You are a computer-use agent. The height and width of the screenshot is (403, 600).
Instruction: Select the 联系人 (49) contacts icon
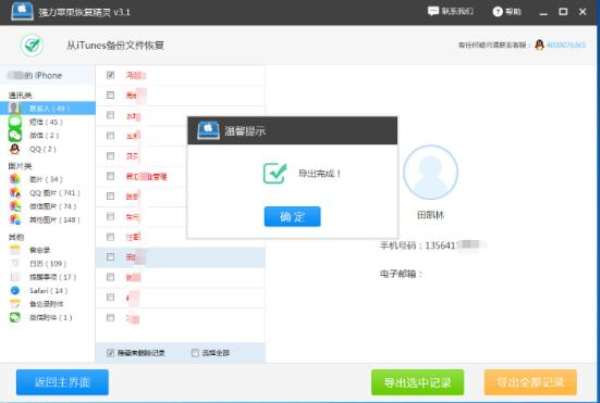[x=15, y=108]
